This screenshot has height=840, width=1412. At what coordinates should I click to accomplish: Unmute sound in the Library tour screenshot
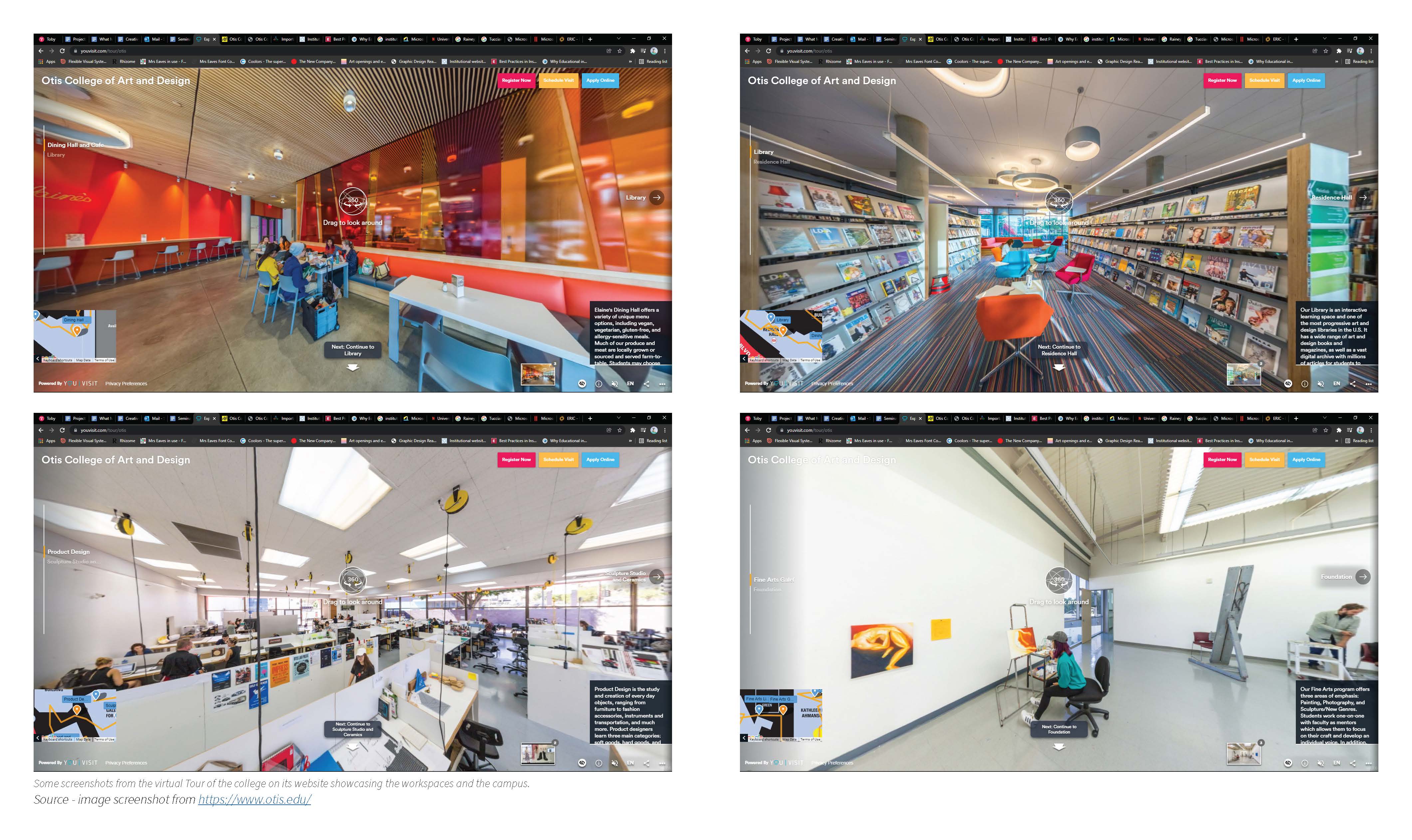1320,384
